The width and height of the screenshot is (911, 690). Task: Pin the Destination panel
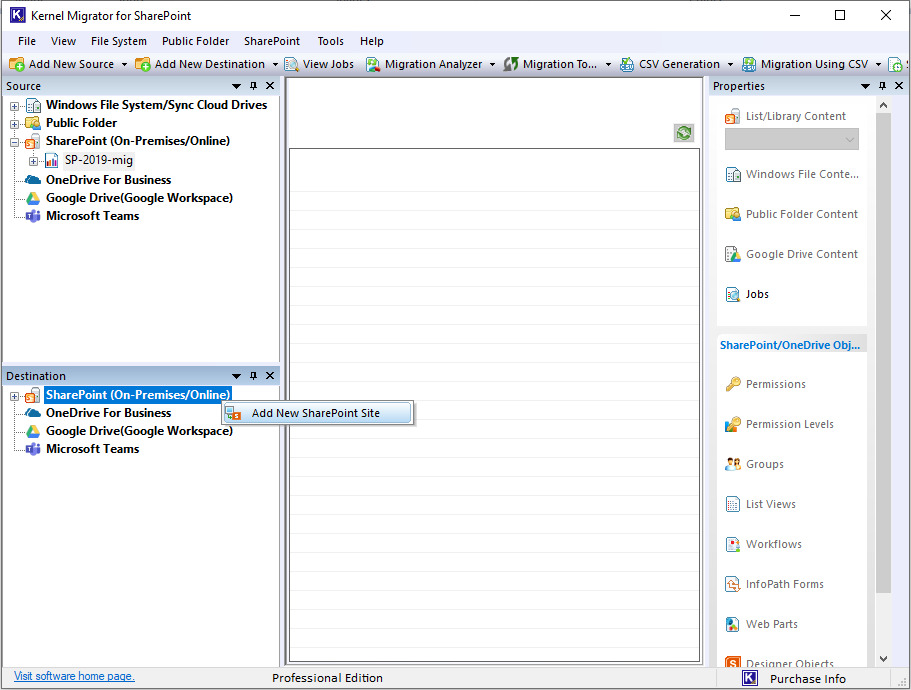click(253, 376)
